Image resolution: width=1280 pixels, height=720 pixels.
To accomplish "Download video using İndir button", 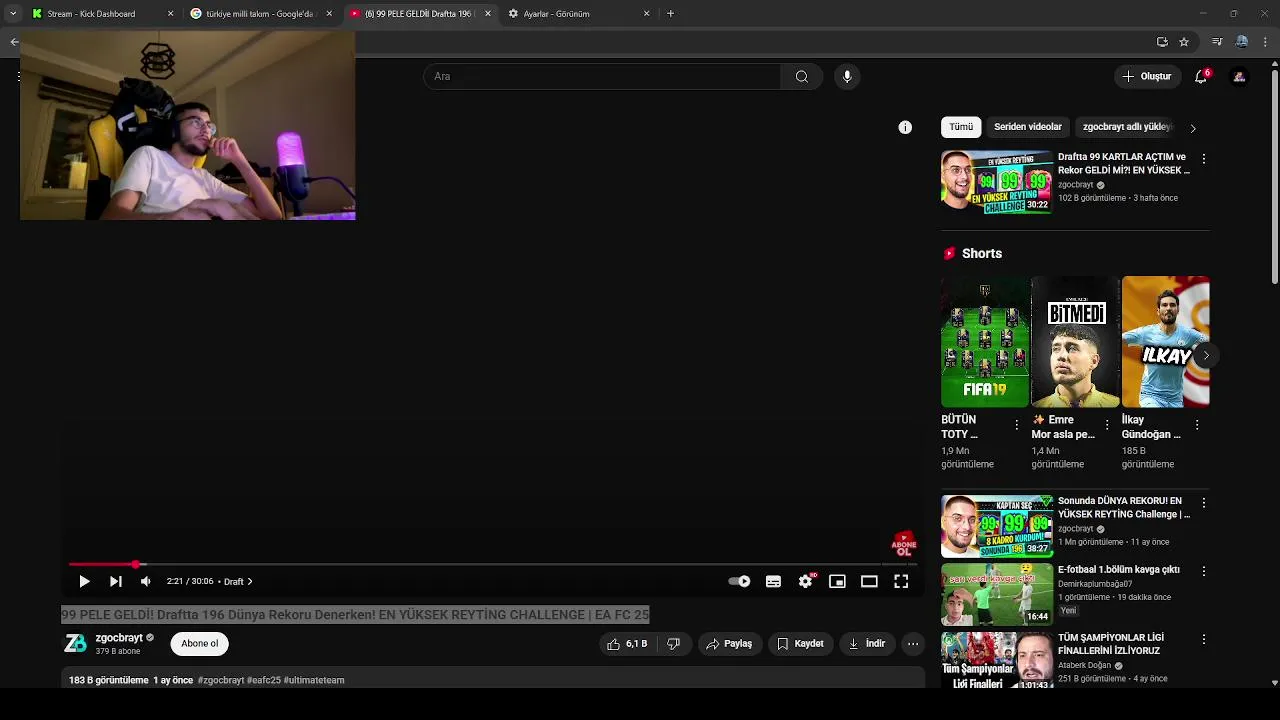I will point(867,644).
